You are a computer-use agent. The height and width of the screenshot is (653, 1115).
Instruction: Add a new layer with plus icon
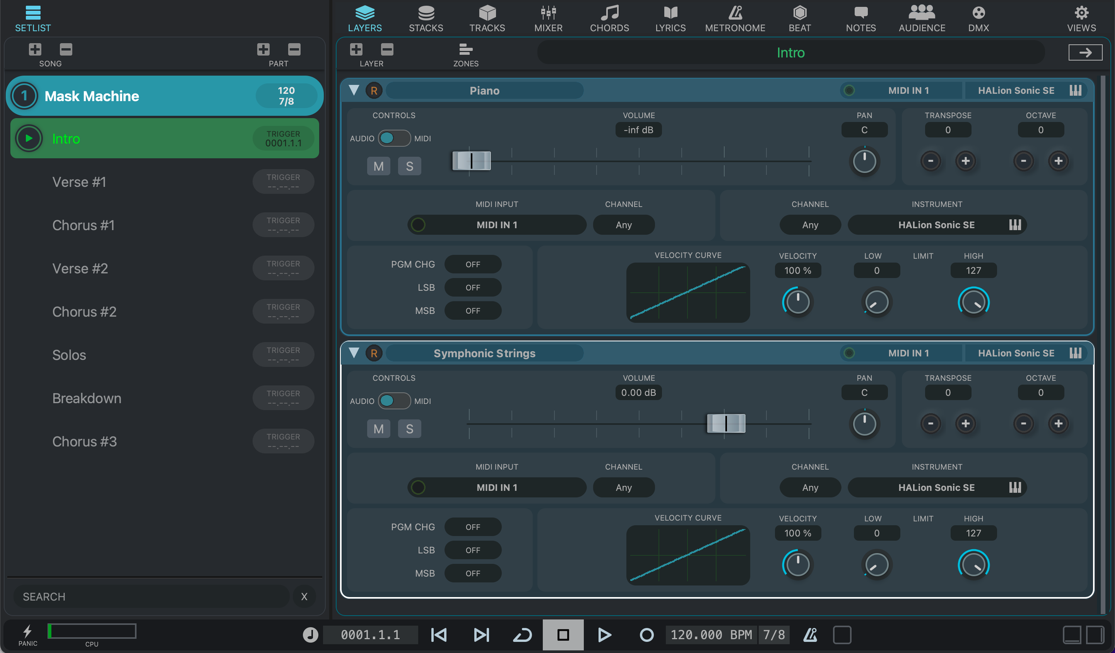356,50
